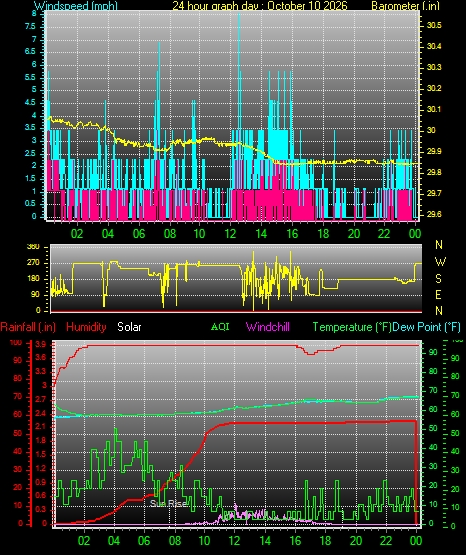The width and height of the screenshot is (466, 555).
Task: Click the "14" hour label under the bottom graph
Action: pyautogui.click(x=265, y=540)
